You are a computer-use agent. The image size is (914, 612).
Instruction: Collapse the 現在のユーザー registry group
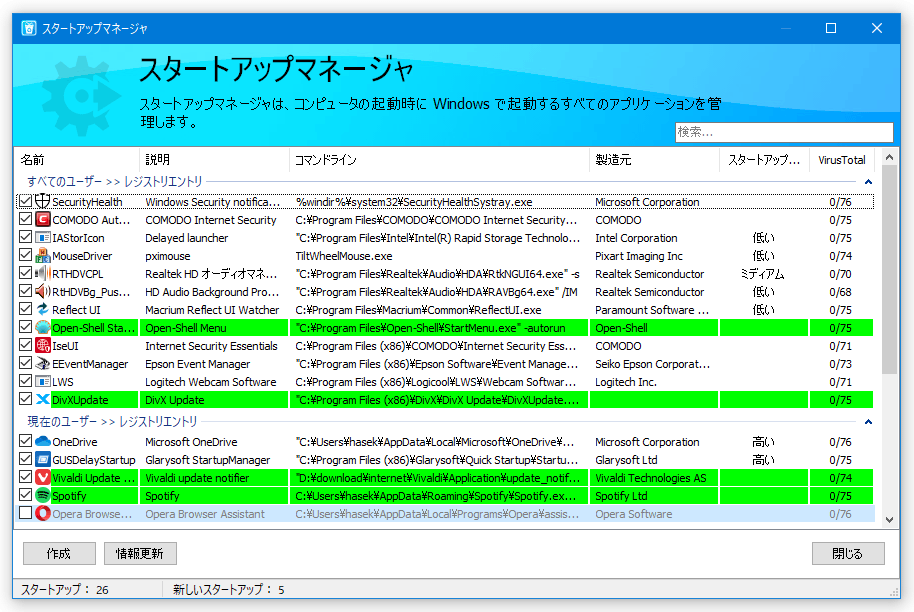point(868,421)
